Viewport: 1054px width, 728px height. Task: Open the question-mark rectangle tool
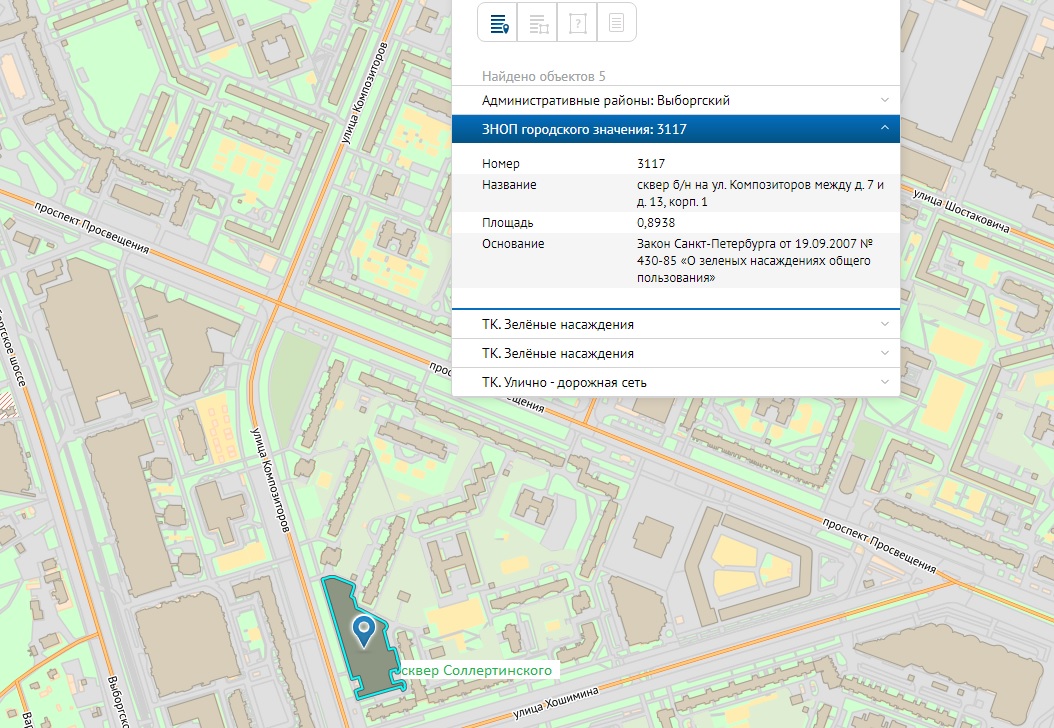[577, 23]
